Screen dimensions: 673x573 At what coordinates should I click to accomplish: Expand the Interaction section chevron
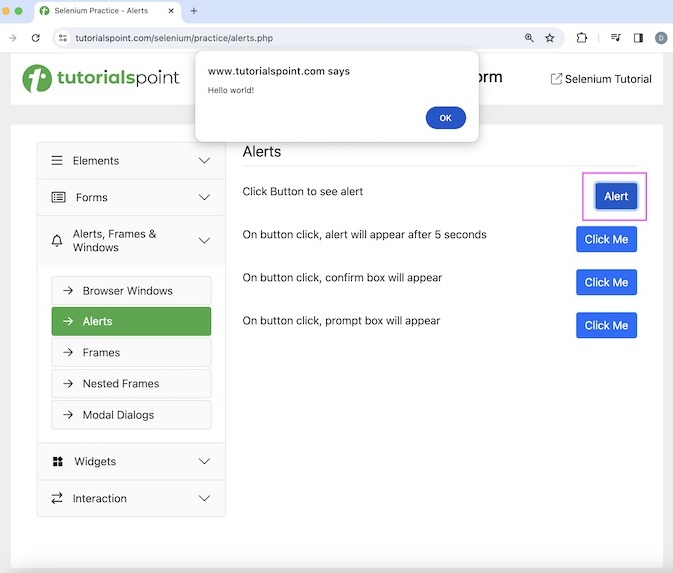point(204,498)
